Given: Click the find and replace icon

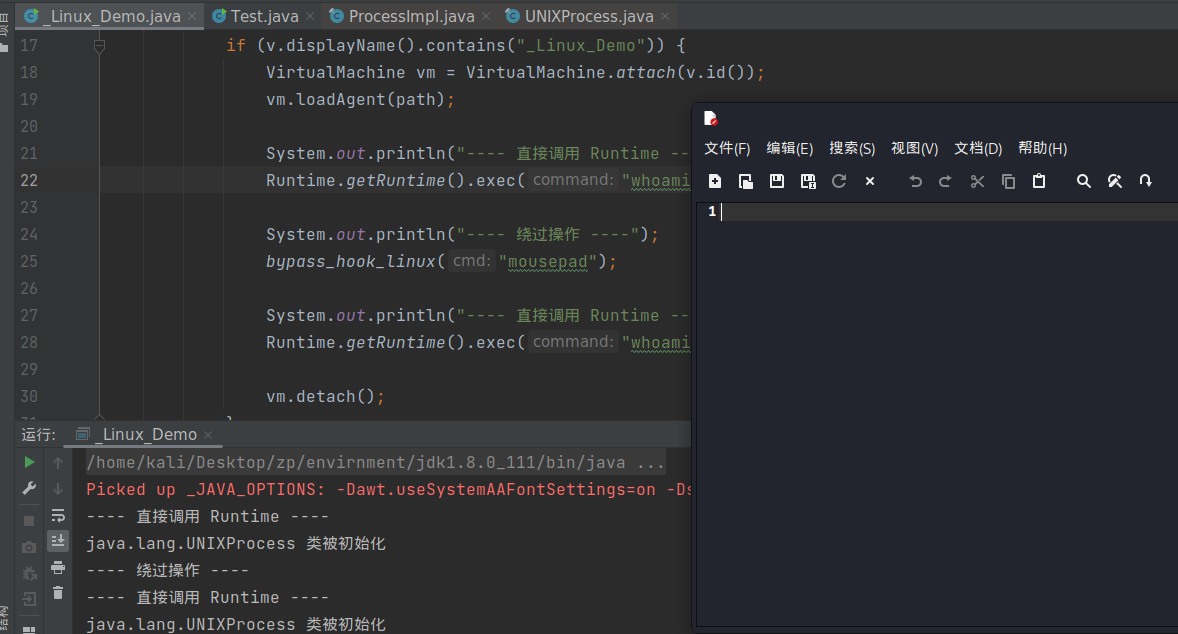Looking at the screenshot, I should (x=1115, y=181).
